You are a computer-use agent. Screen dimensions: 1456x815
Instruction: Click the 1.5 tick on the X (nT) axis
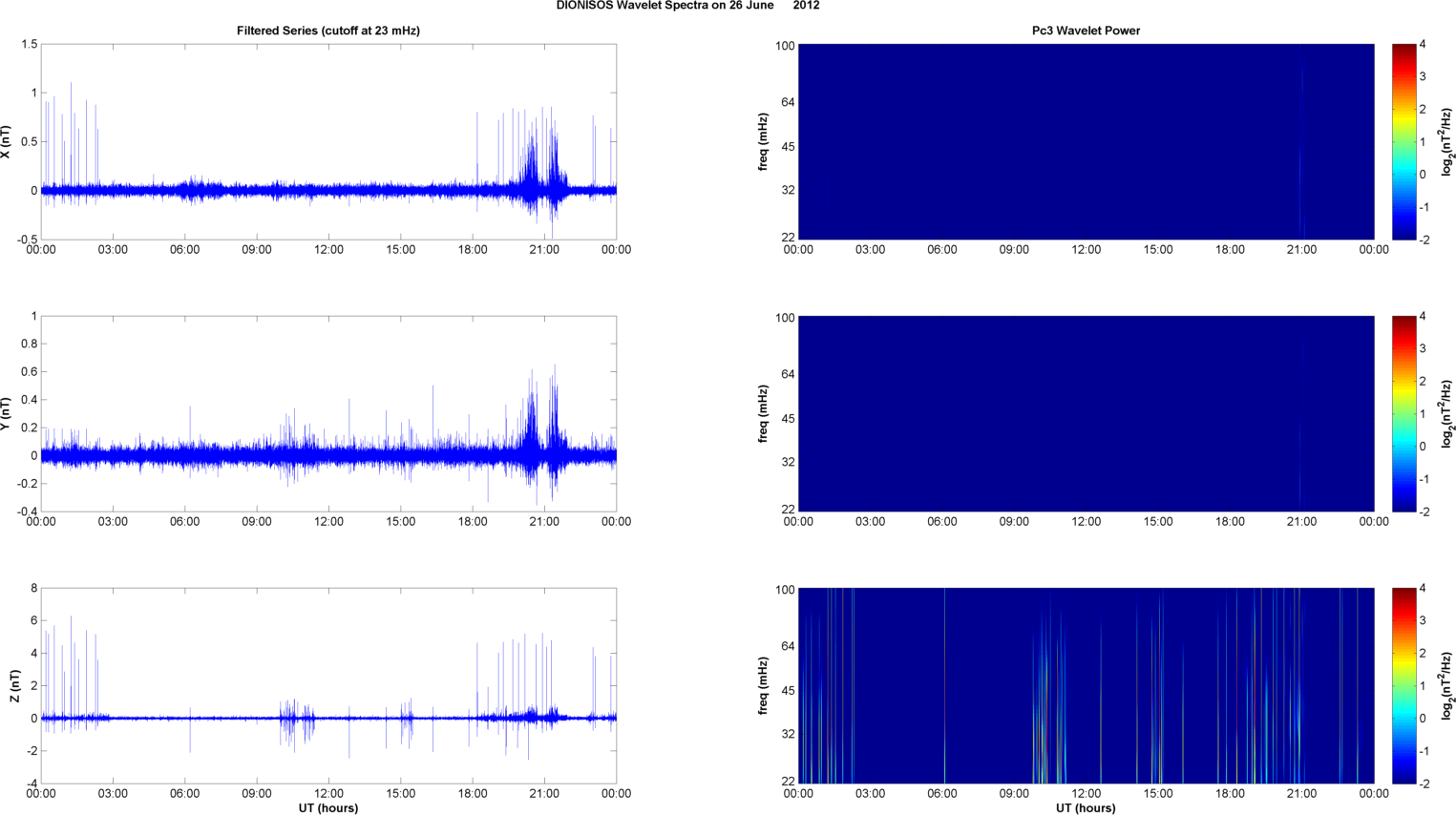tap(29, 45)
